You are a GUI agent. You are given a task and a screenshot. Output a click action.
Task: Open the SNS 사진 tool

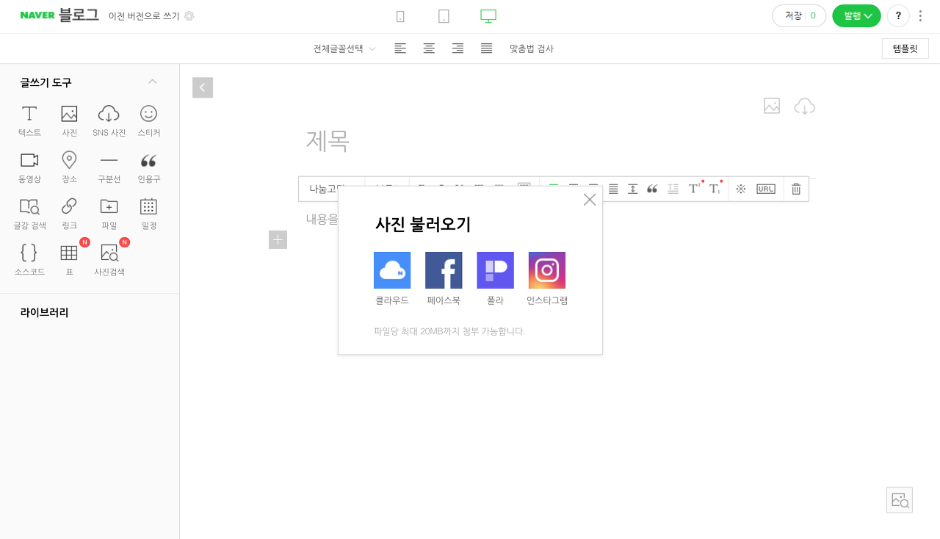pyautogui.click(x=109, y=121)
